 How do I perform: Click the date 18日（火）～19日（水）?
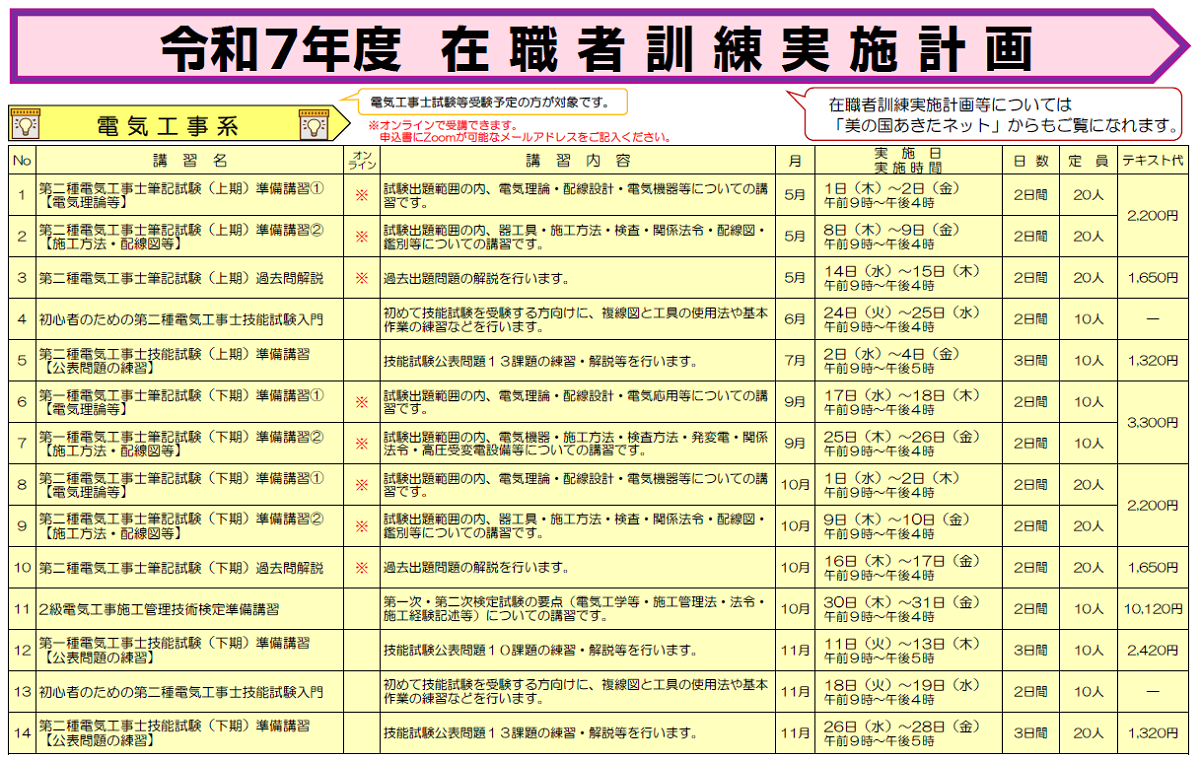901,684
